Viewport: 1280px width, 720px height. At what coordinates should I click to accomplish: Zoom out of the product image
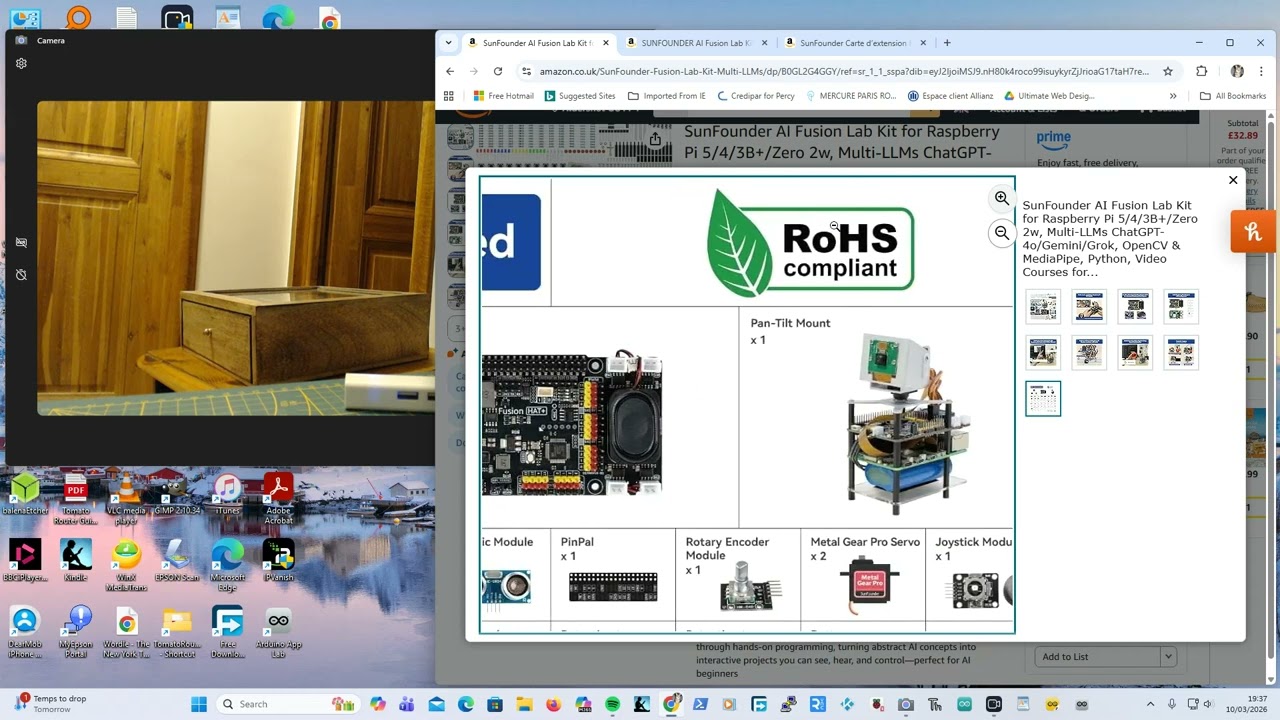click(1002, 233)
